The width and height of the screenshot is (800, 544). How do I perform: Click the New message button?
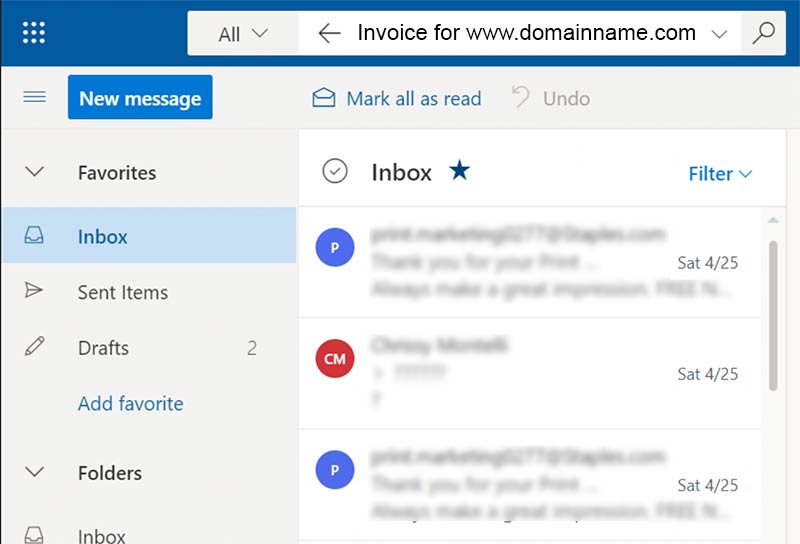point(140,98)
